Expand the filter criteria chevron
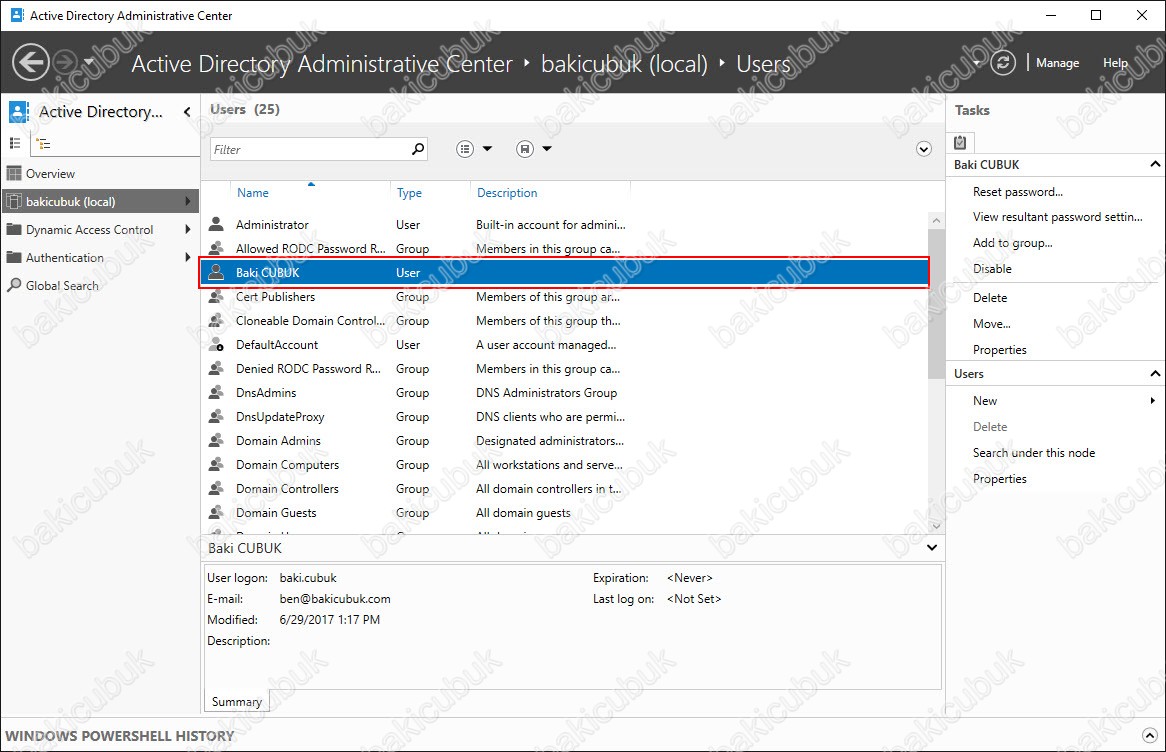Image resolution: width=1166 pixels, height=752 pixels. 924,149
